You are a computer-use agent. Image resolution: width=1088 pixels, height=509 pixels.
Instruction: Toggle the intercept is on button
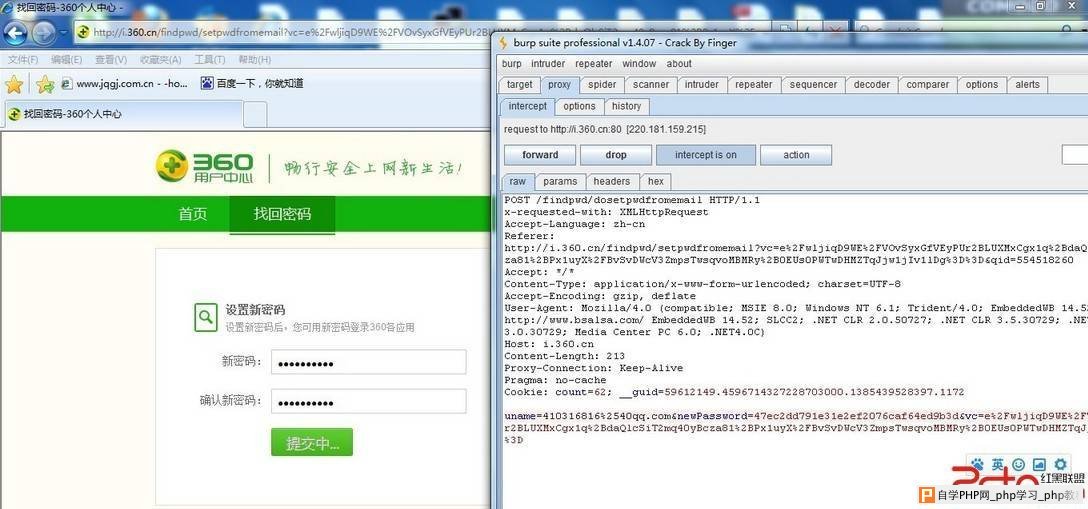click(x=706, y=155)
